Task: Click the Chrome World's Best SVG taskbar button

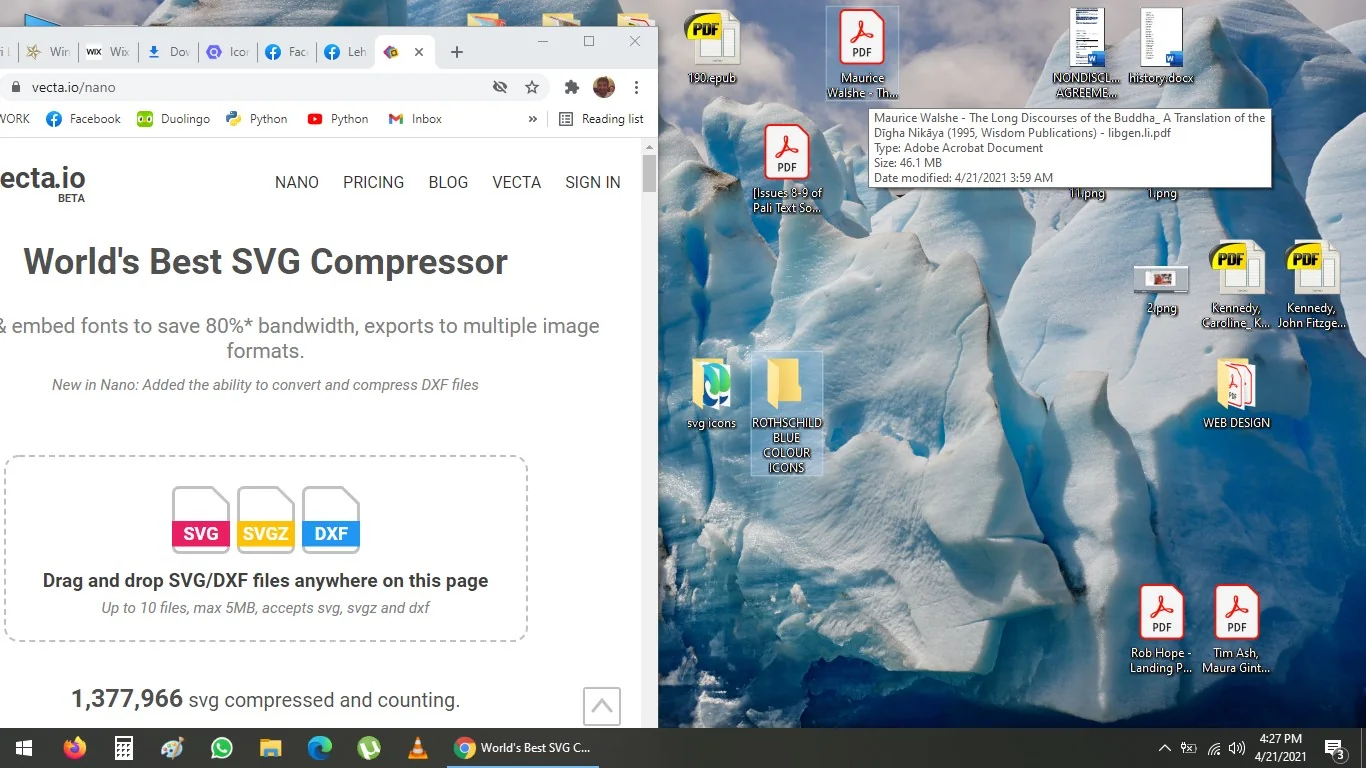Action: [522, 748]
